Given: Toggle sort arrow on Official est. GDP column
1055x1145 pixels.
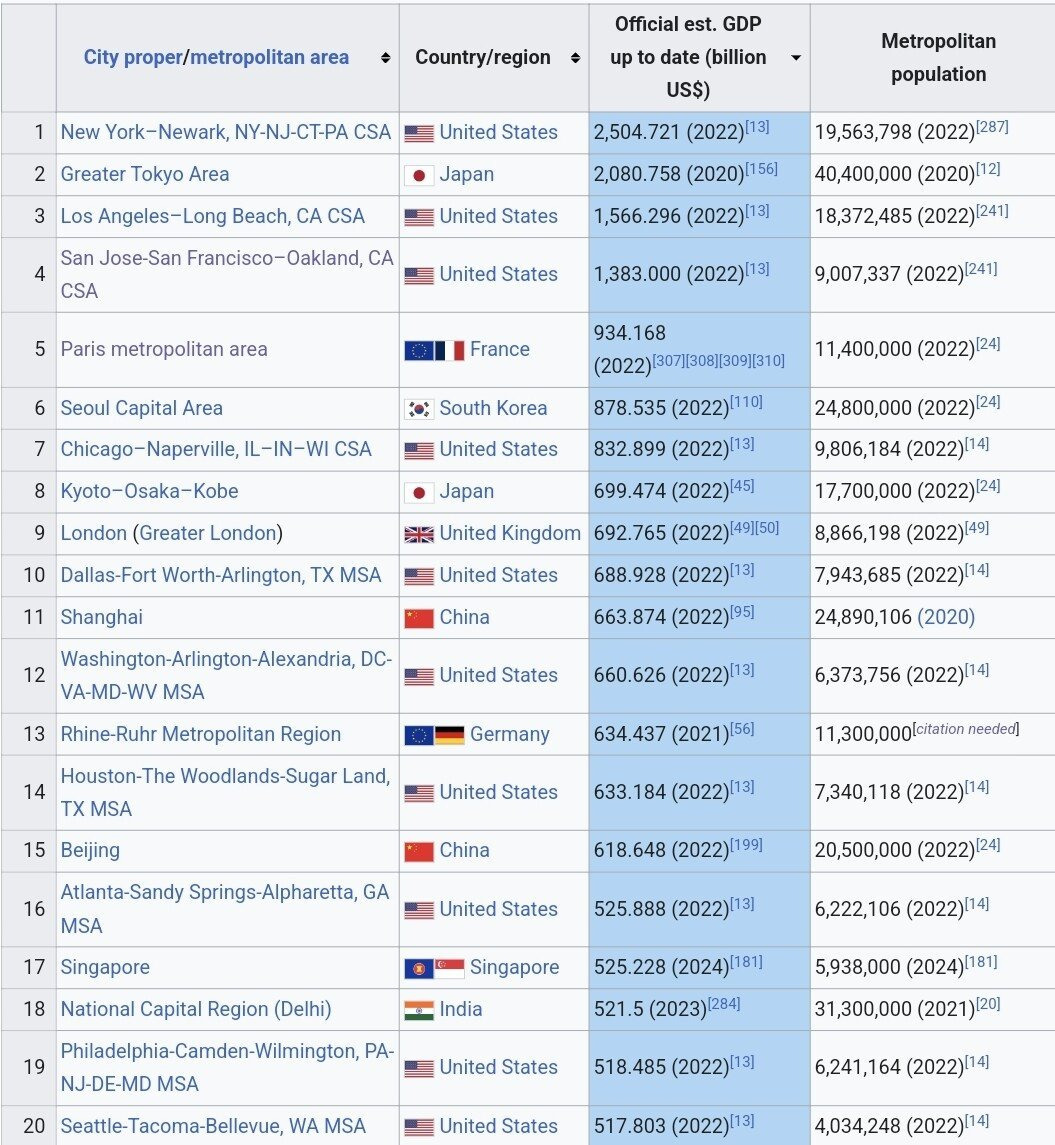Looking at the screenshot, I should point(796,58).
